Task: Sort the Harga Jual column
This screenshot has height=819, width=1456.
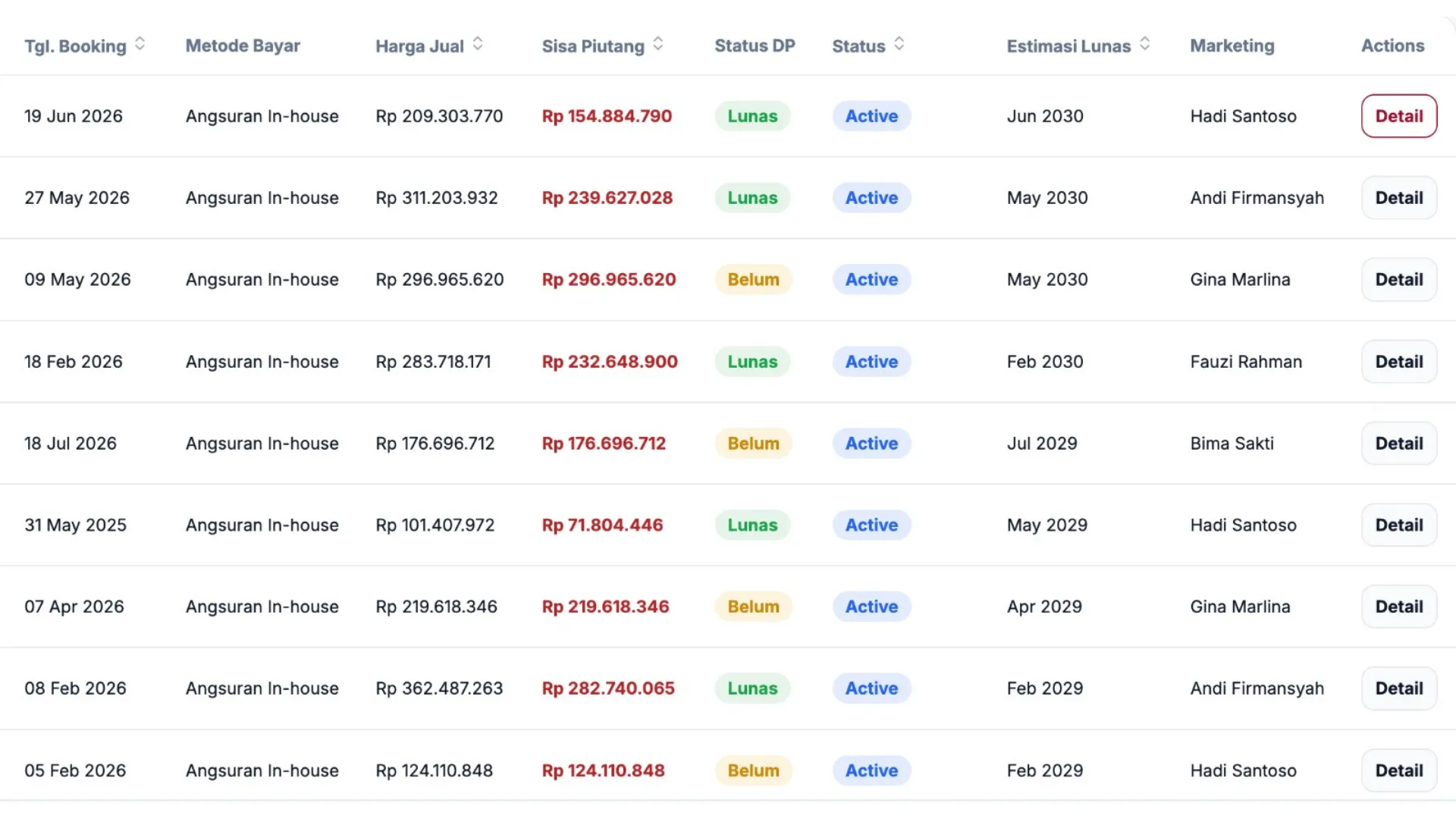Action: tap(478, 44)
